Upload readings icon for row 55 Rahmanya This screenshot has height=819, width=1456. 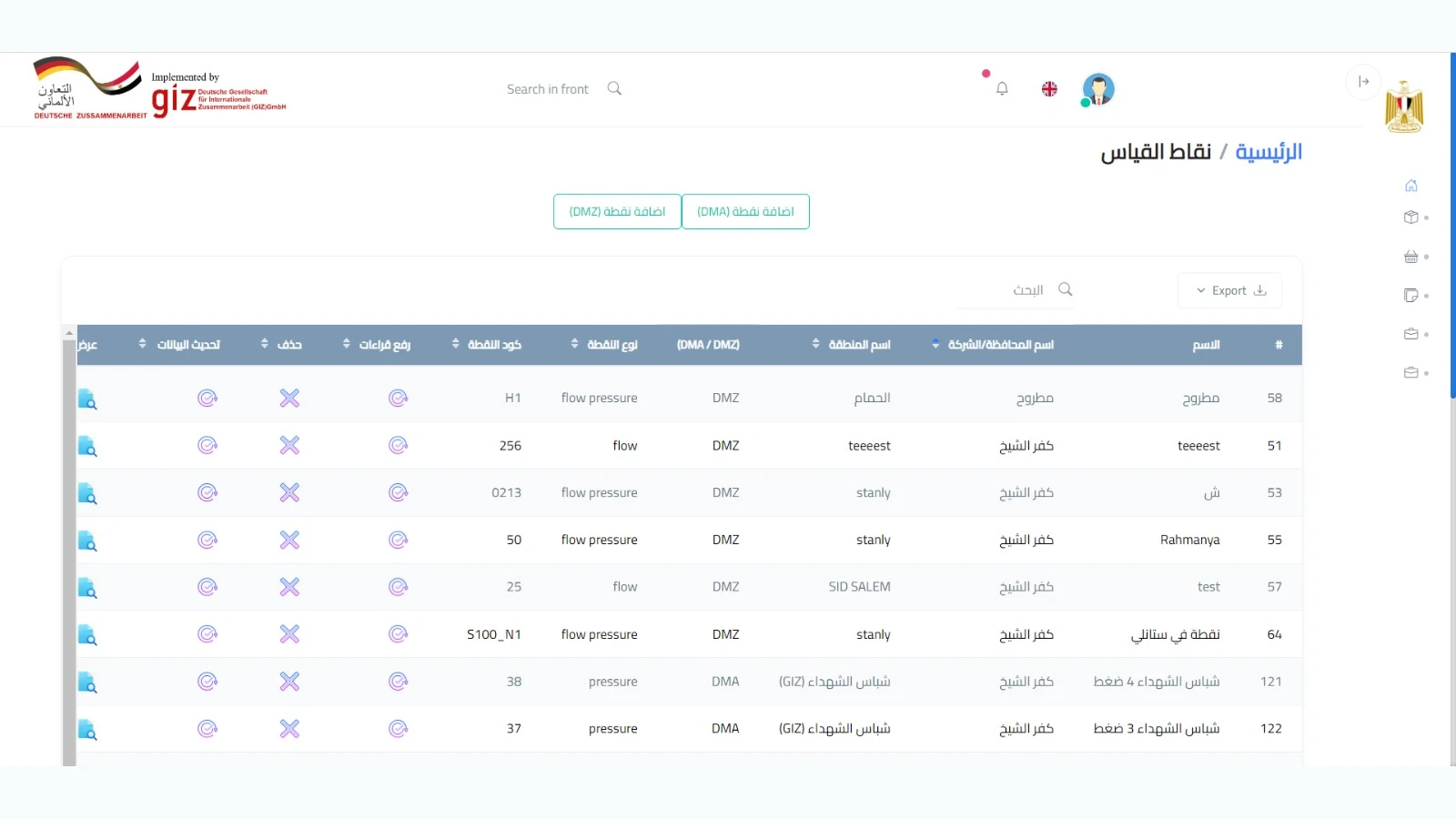398,540
